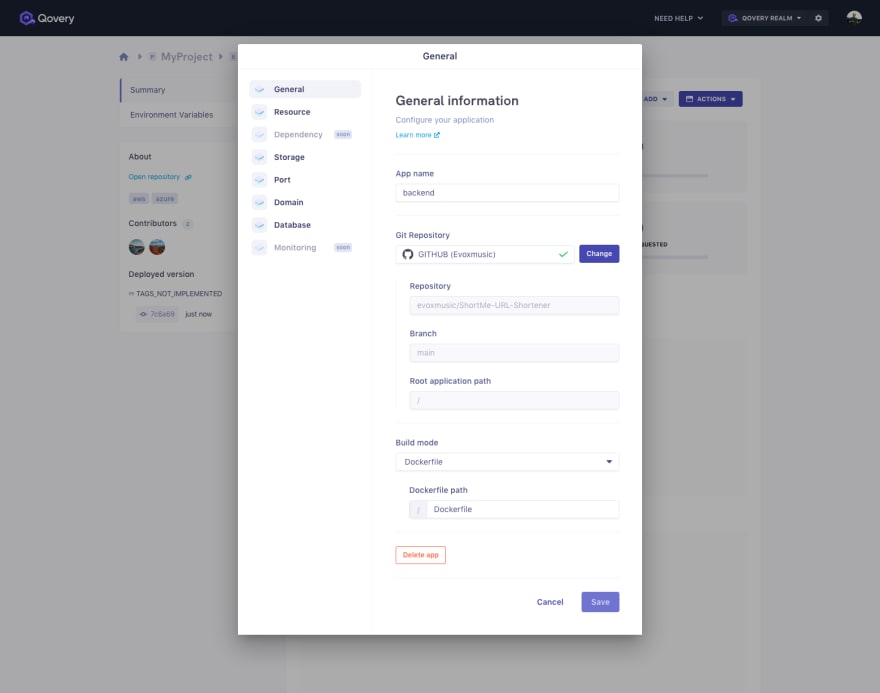Open the settings gear in the top bar
This screenshot has width=880, height=693.
[818, 18]
